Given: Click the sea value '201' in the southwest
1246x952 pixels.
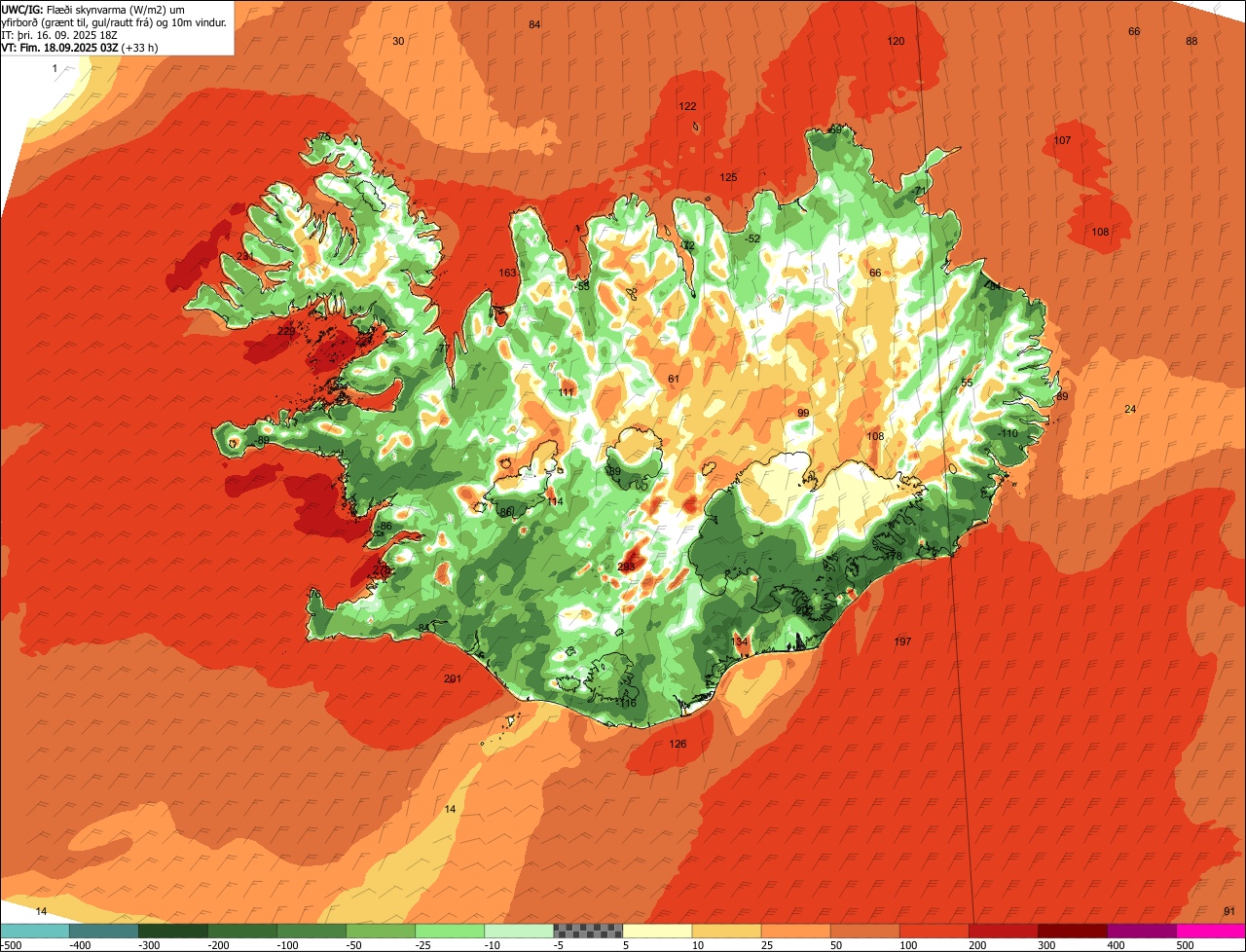Looking at the screenshot, I should click(452, 678).
